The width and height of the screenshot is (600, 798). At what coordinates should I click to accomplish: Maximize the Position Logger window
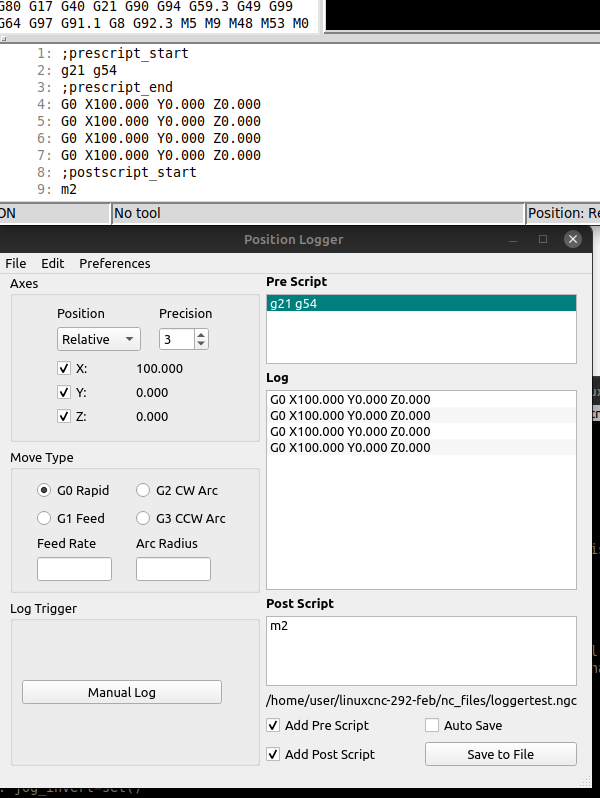543,239
